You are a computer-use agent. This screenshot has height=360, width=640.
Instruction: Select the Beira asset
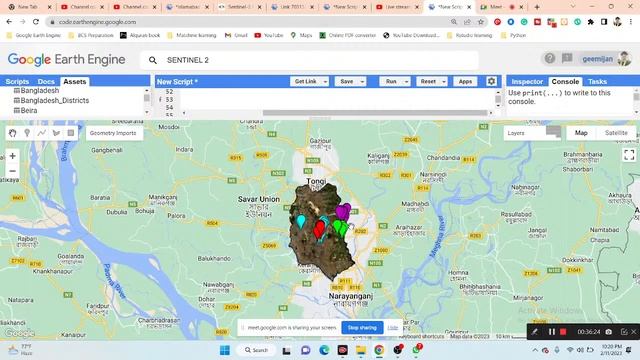(29, 111)
